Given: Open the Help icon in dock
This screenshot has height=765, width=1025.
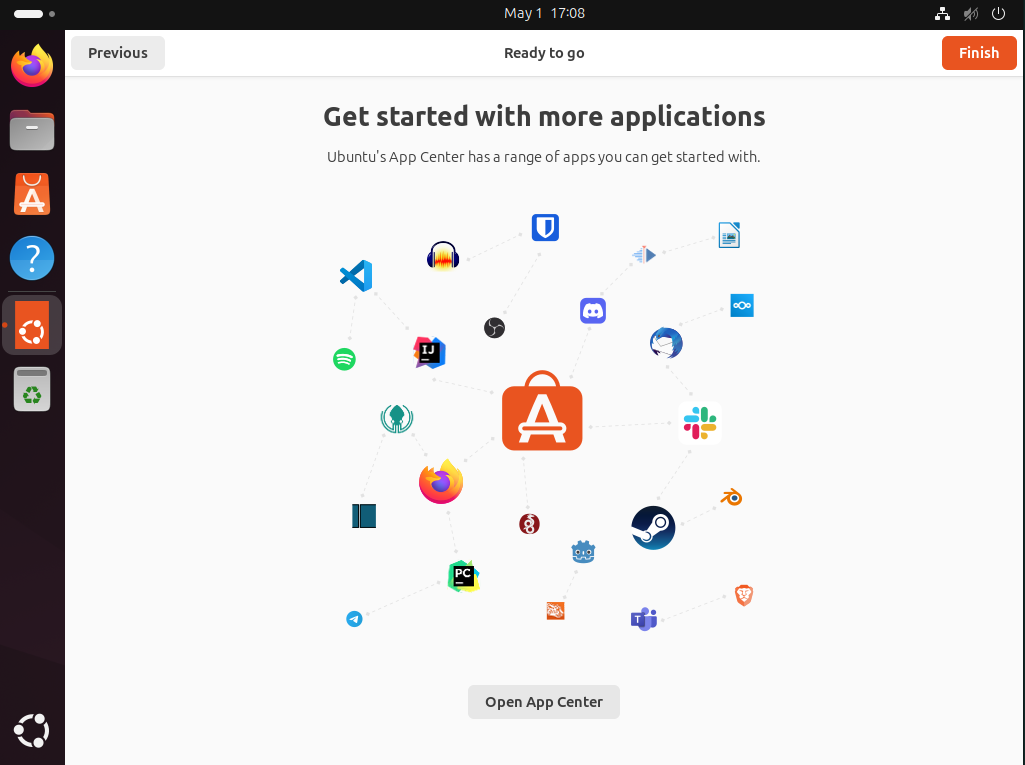Looking at the screenshot, I should tap(32, 258).
